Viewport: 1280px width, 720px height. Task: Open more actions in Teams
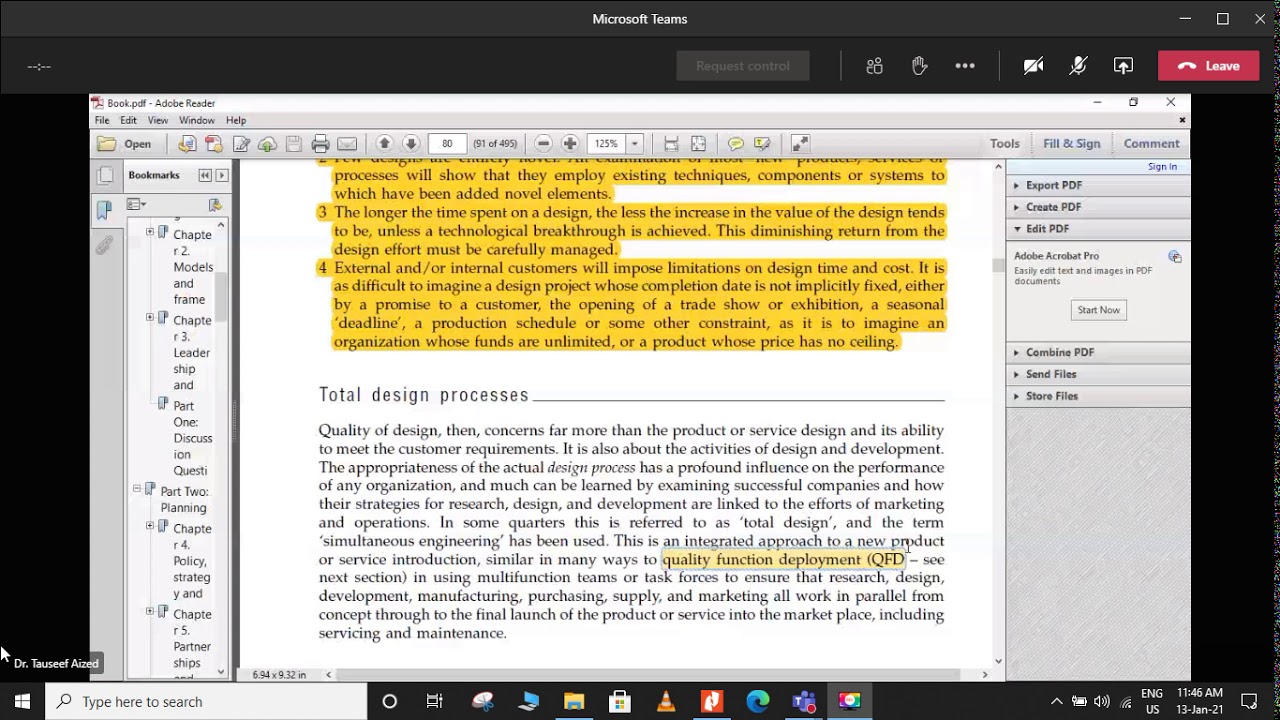(x=965, y=66)
